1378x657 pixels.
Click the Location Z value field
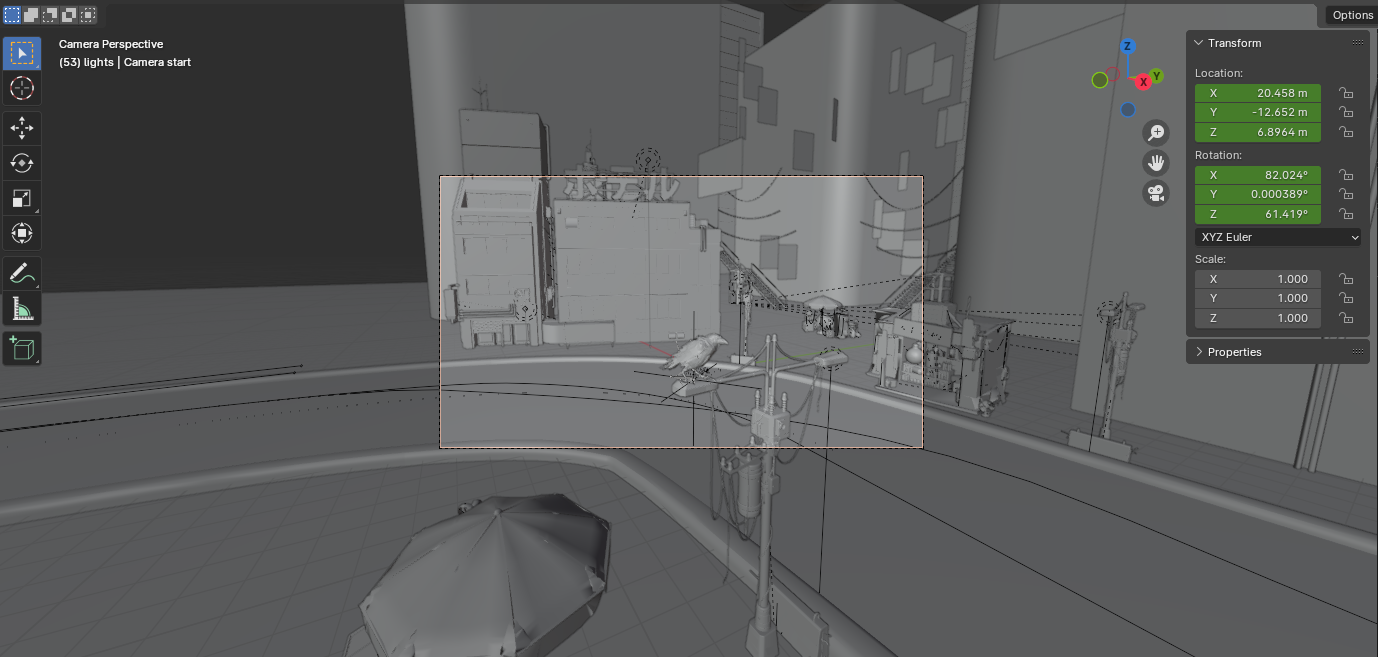coord(1258,133)
